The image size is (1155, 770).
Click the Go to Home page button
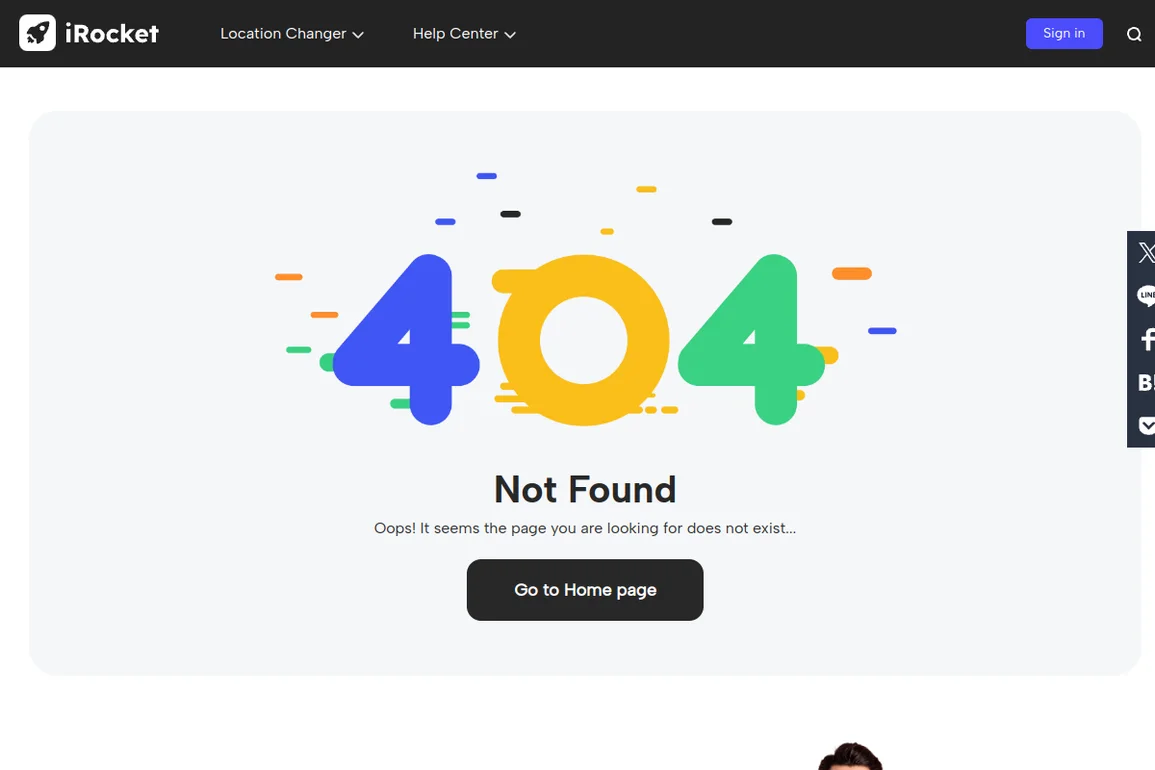click(585, 589)
